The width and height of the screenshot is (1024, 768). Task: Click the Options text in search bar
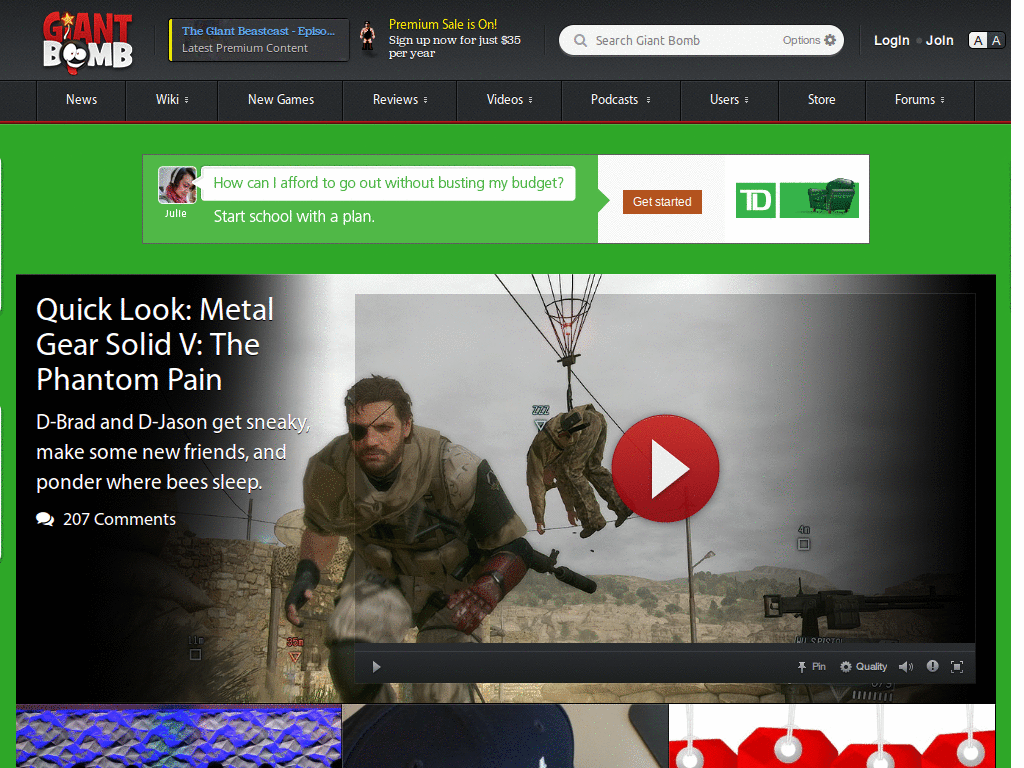801,40
